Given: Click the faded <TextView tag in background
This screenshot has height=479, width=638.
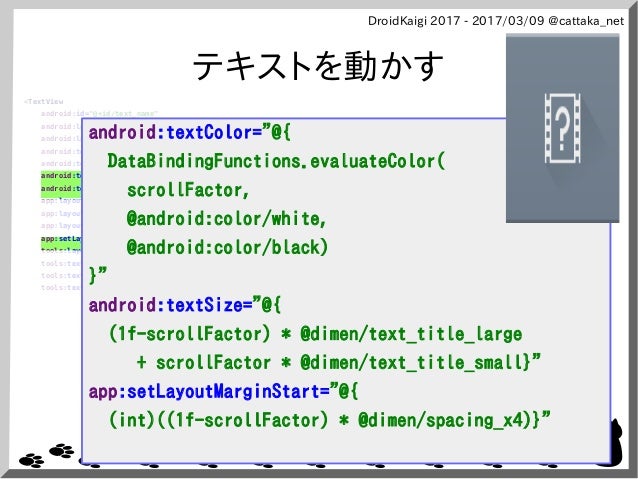Looking at the screenshot, I should (x=44, y=101).
